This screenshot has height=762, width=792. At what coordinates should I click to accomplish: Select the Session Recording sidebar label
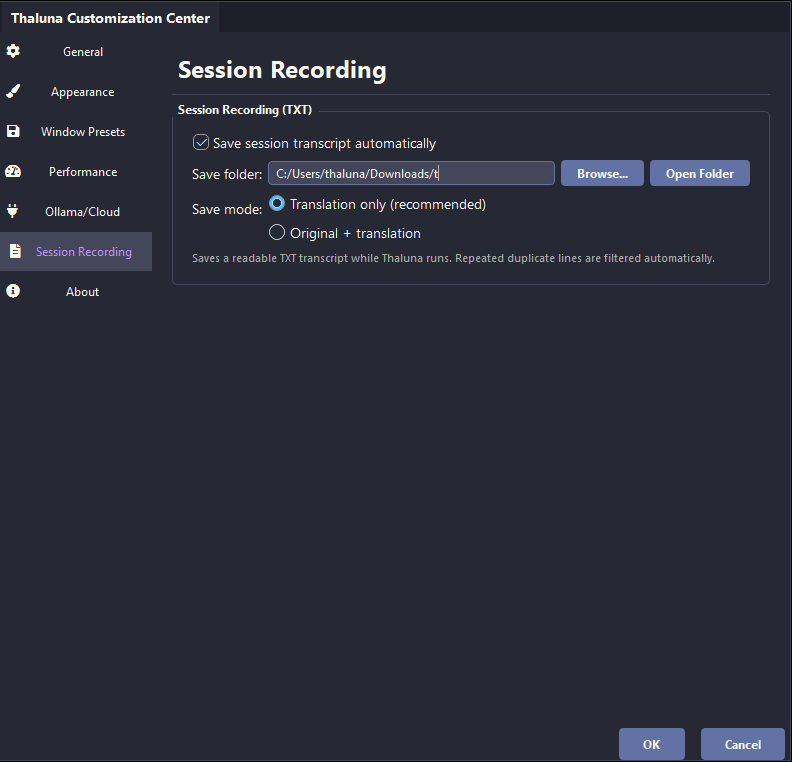click(84, 251)
